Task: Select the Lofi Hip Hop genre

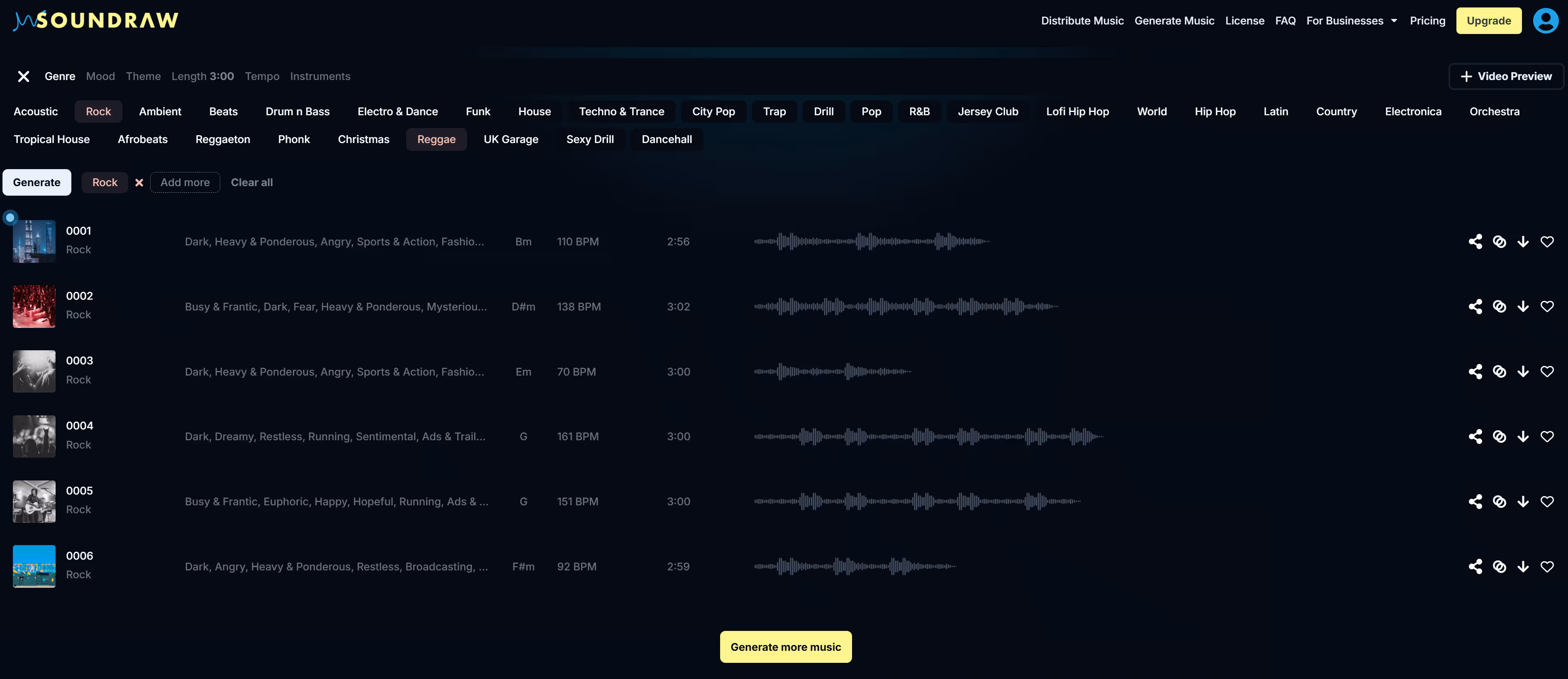Action: 1077,112
